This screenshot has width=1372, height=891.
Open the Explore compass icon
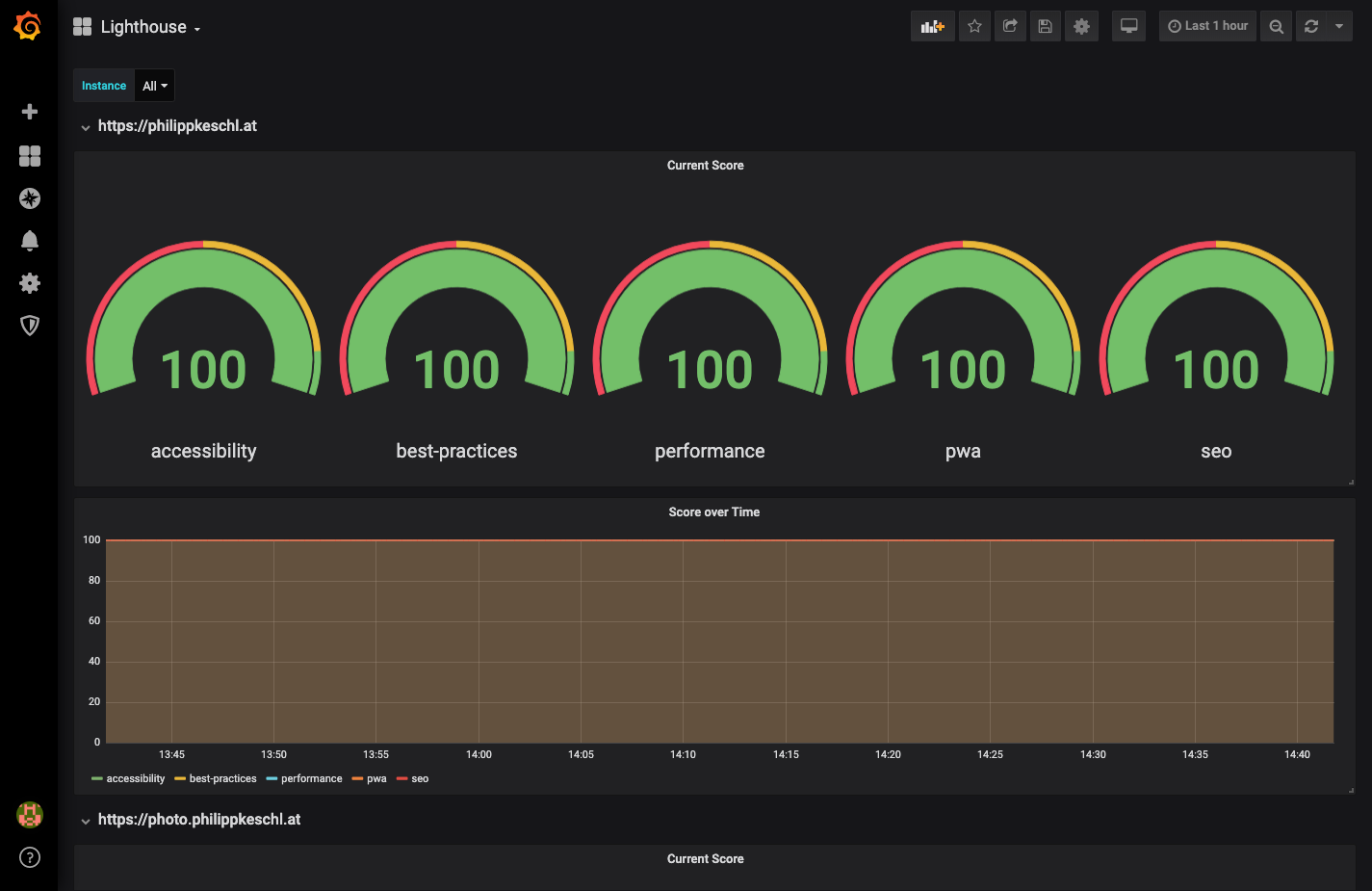tap(30, 198)
